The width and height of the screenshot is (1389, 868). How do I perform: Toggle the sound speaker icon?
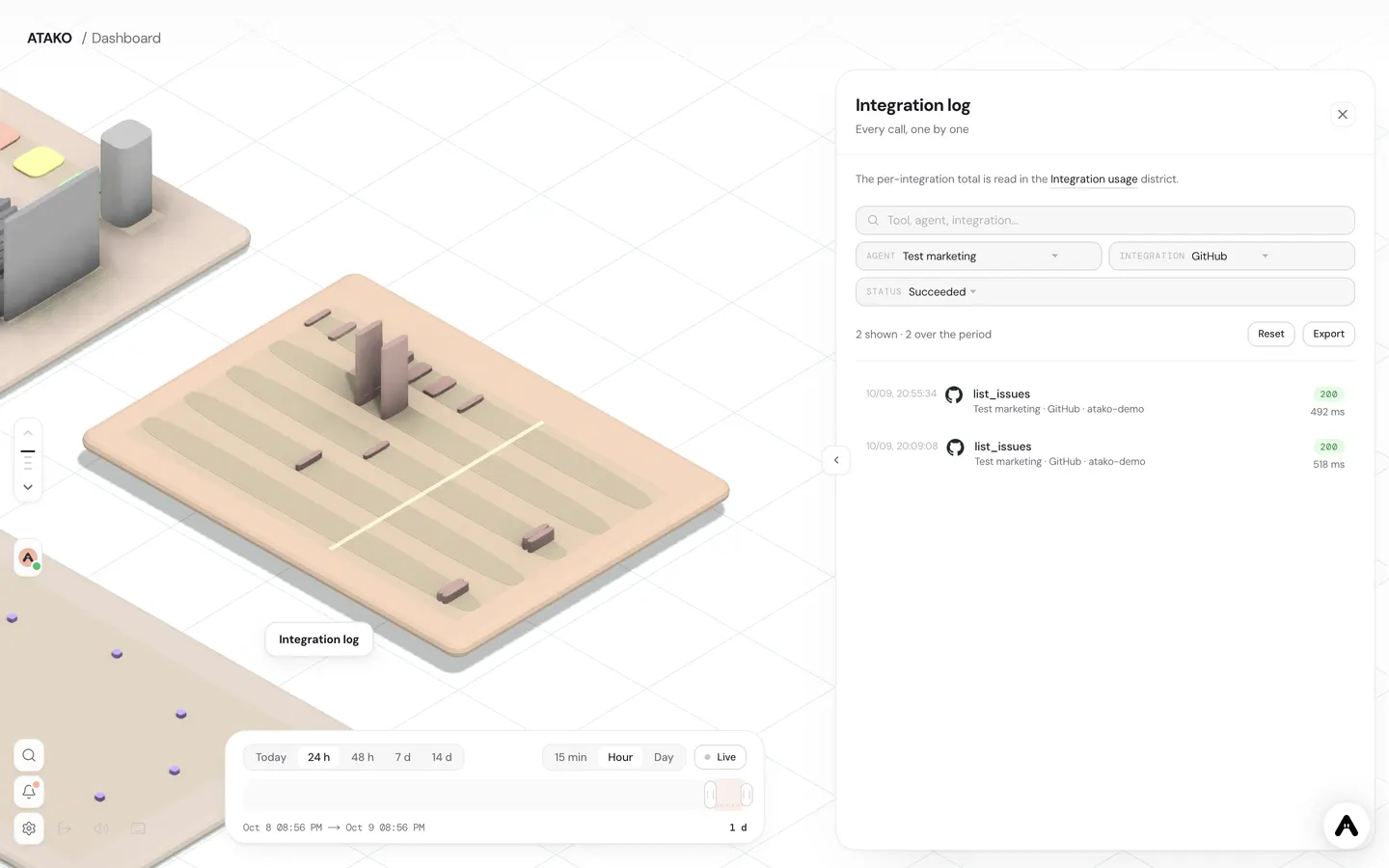pos(101,828)
